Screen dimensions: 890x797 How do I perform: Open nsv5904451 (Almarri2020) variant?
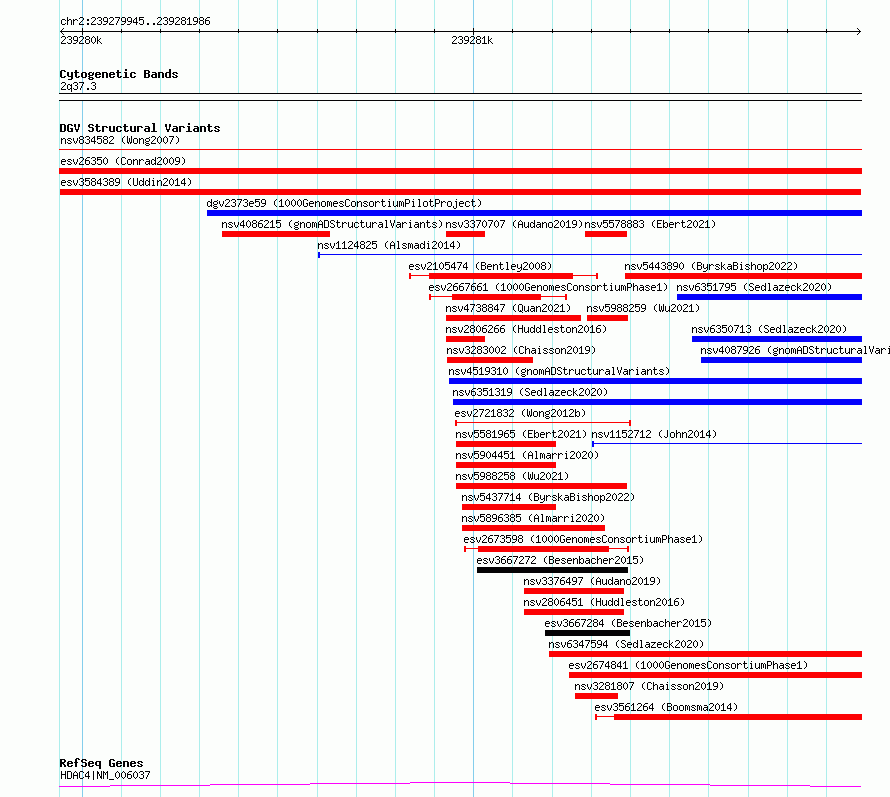(x=527, y=455)
